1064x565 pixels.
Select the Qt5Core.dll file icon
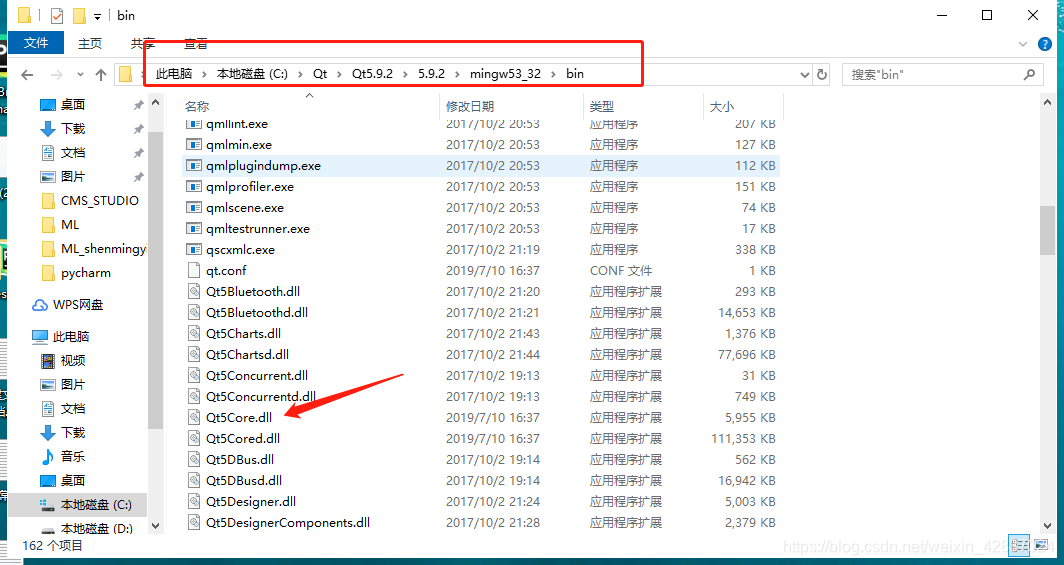coord(194,418)
